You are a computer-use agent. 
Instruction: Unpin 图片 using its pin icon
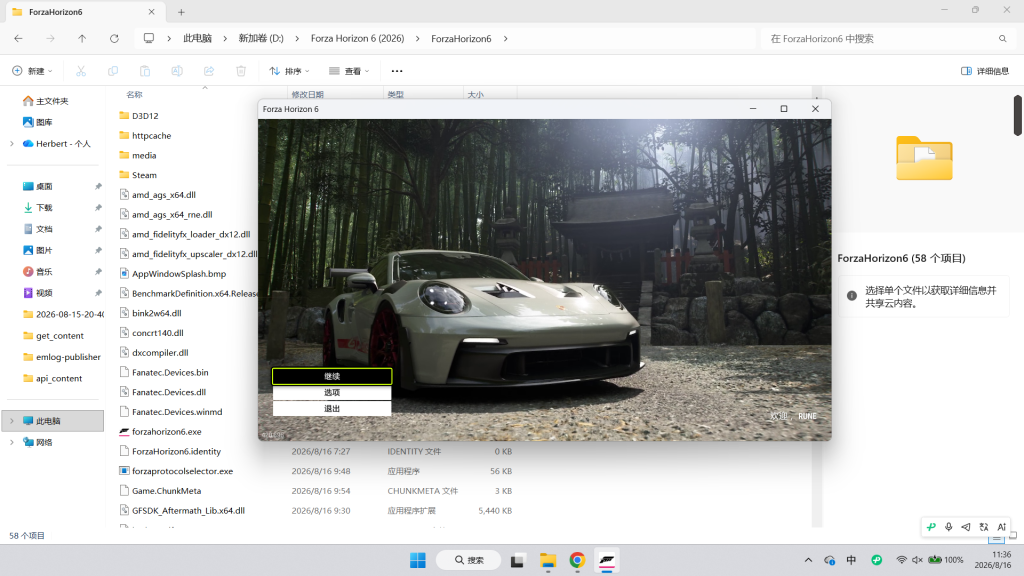(98, 250)
